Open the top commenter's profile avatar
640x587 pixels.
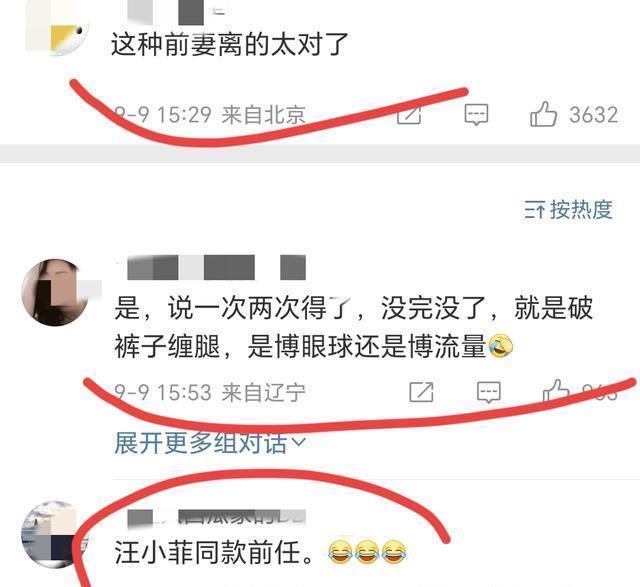(57, 29)
